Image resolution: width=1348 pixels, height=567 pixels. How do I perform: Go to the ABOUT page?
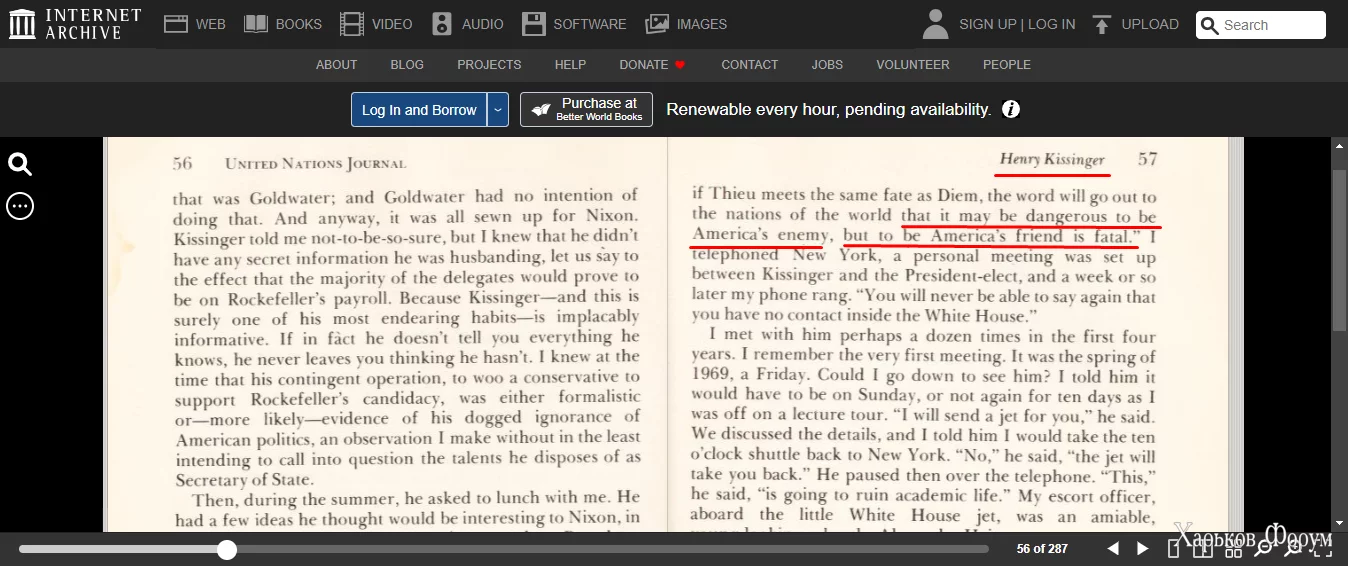(336, 65)
